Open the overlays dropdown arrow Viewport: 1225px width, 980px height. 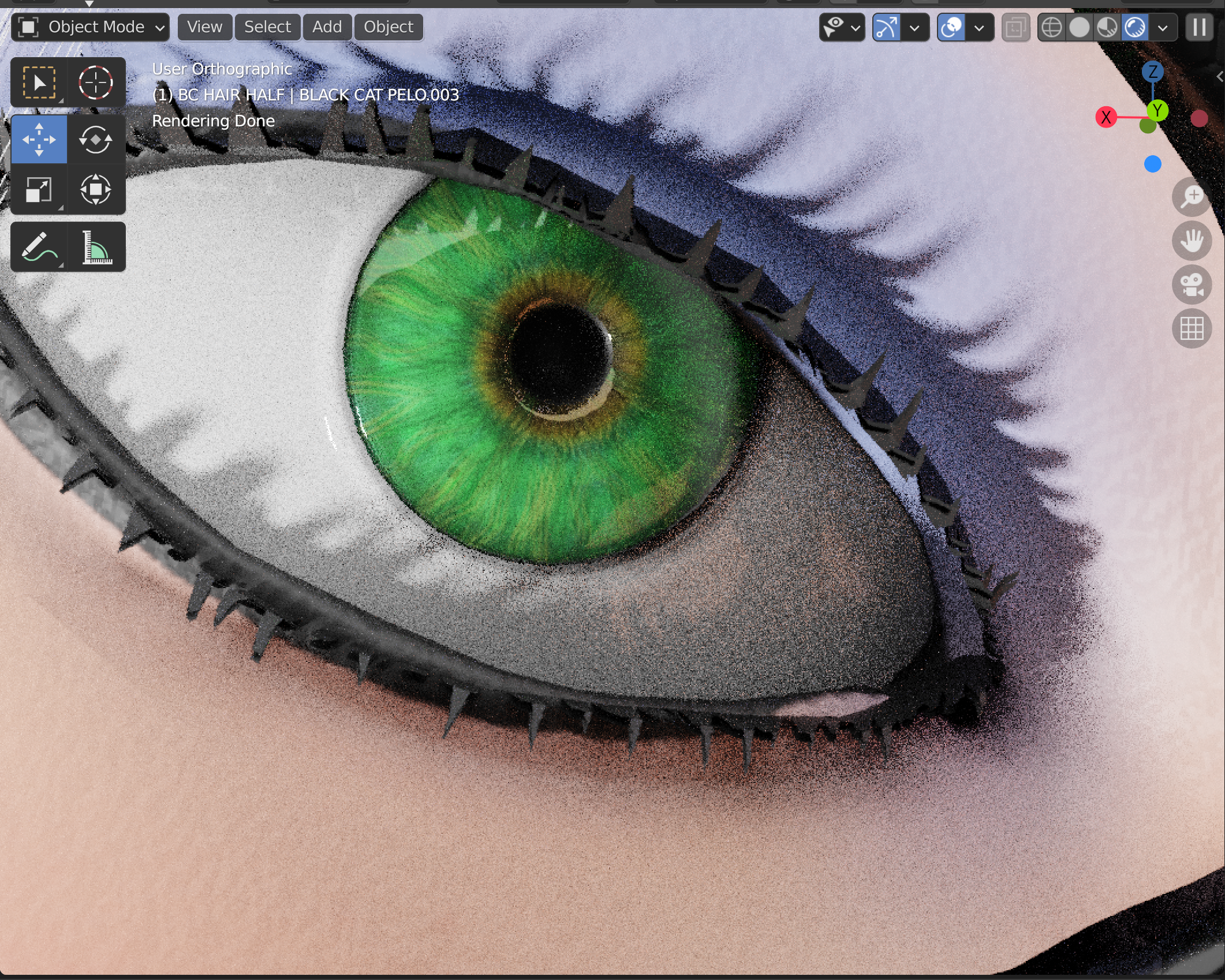[979, 27]
